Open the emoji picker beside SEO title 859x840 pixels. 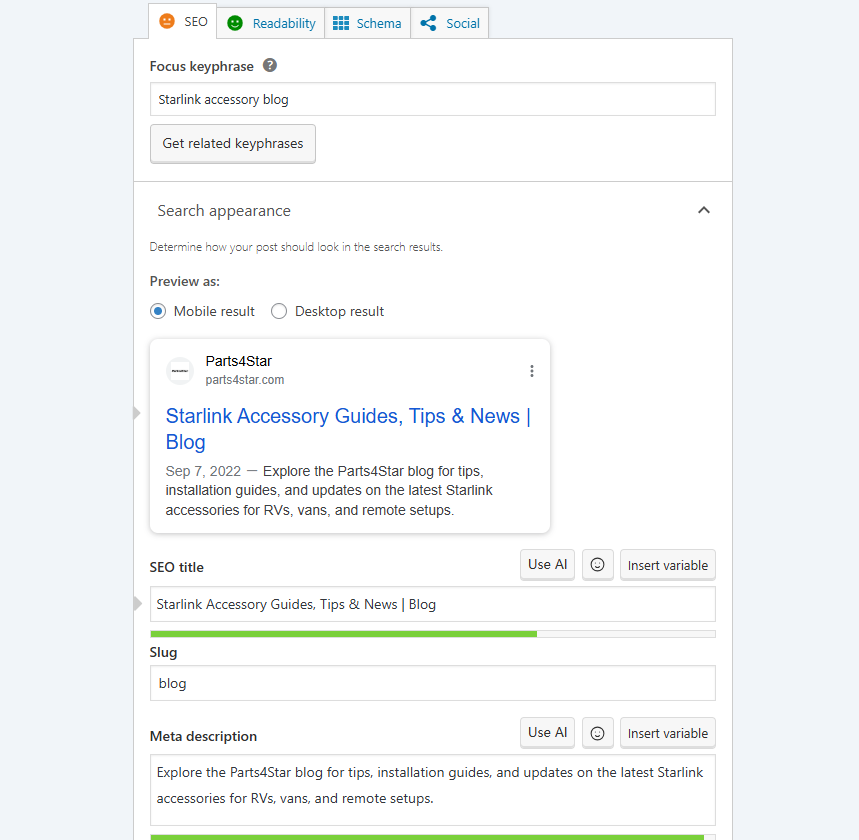tap(597, 564)
